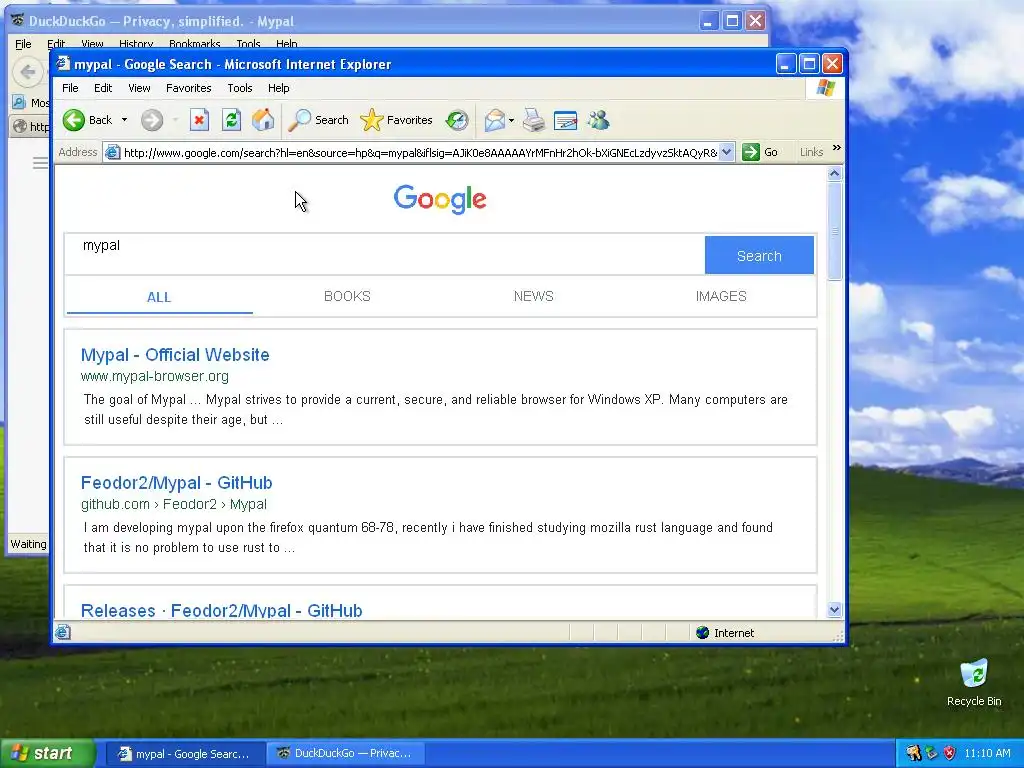Expand the Back button history dropdown arrow

124,120
